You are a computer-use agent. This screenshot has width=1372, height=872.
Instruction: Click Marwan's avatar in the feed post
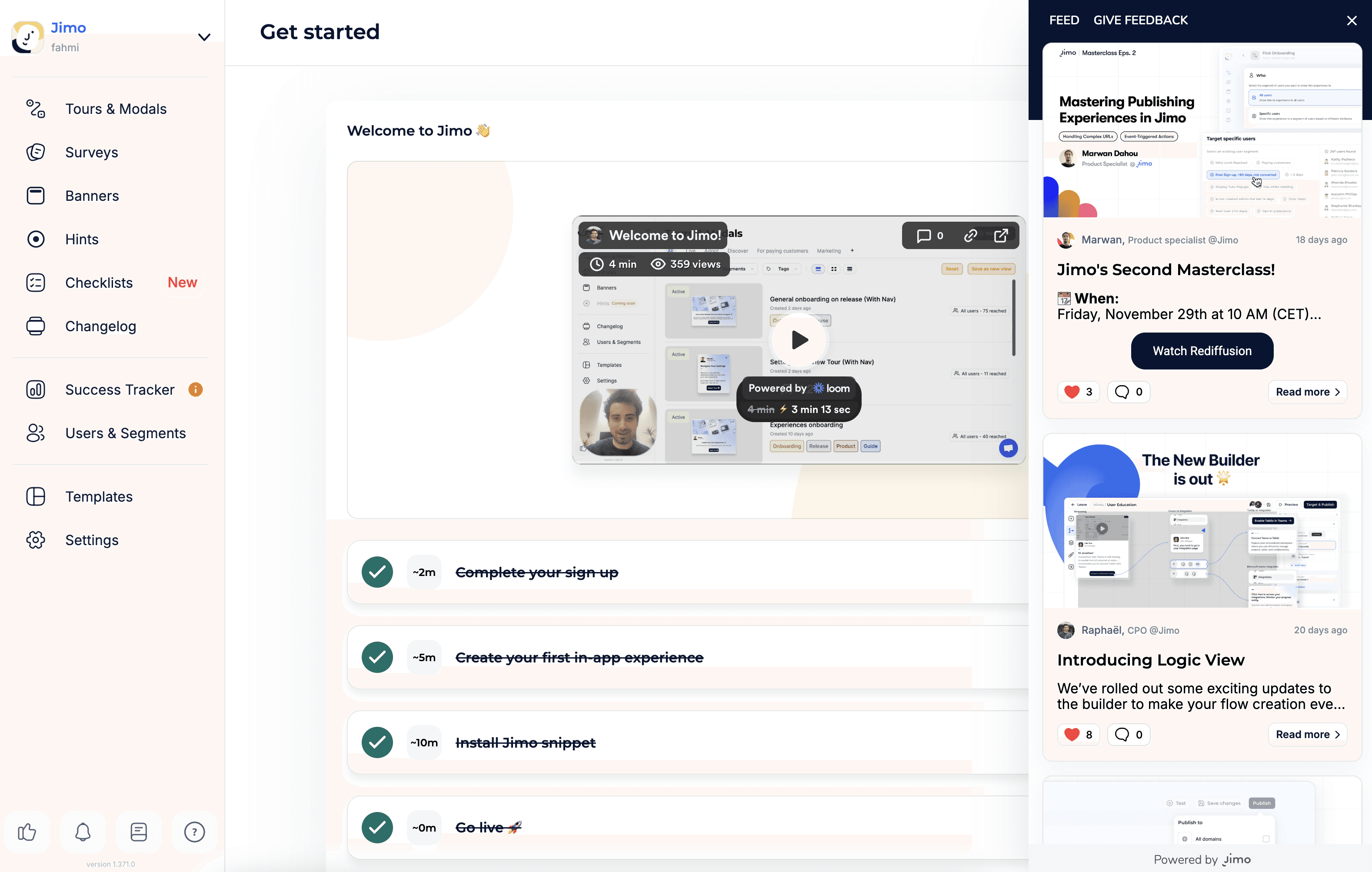pyautogui.click(x=1066, y=240)
